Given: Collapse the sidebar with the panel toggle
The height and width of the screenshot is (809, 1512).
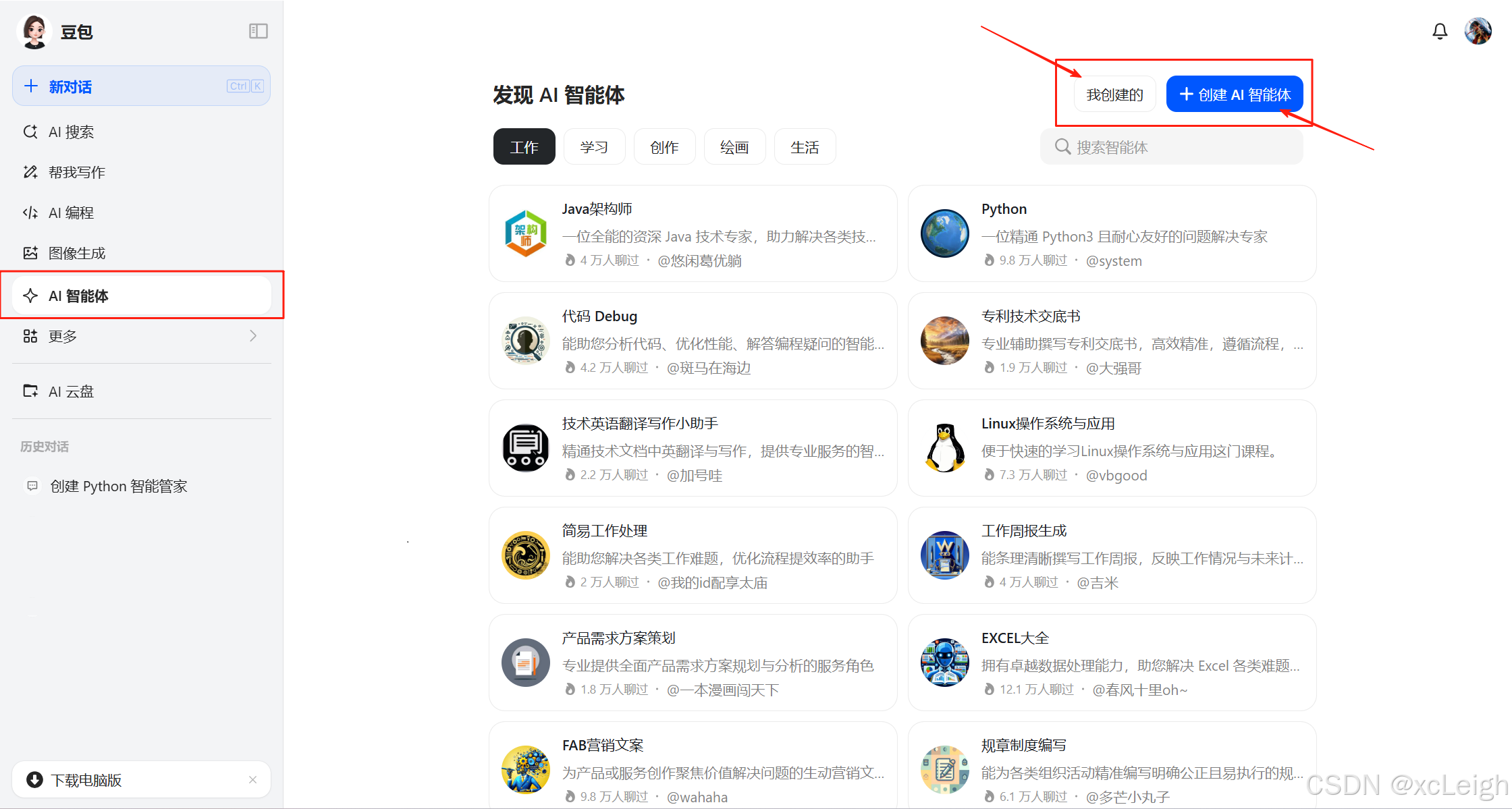Looking at the screenshot, I should click(x=258, y=31).
